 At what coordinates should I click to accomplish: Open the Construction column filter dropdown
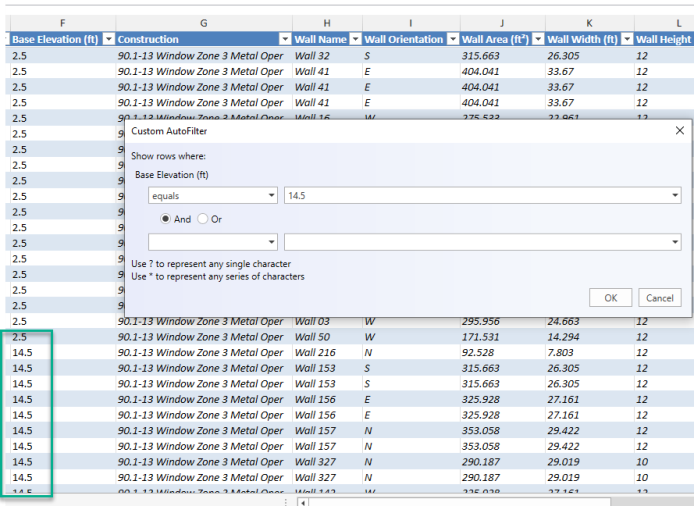pyautogui.click(x=281, y=39)
